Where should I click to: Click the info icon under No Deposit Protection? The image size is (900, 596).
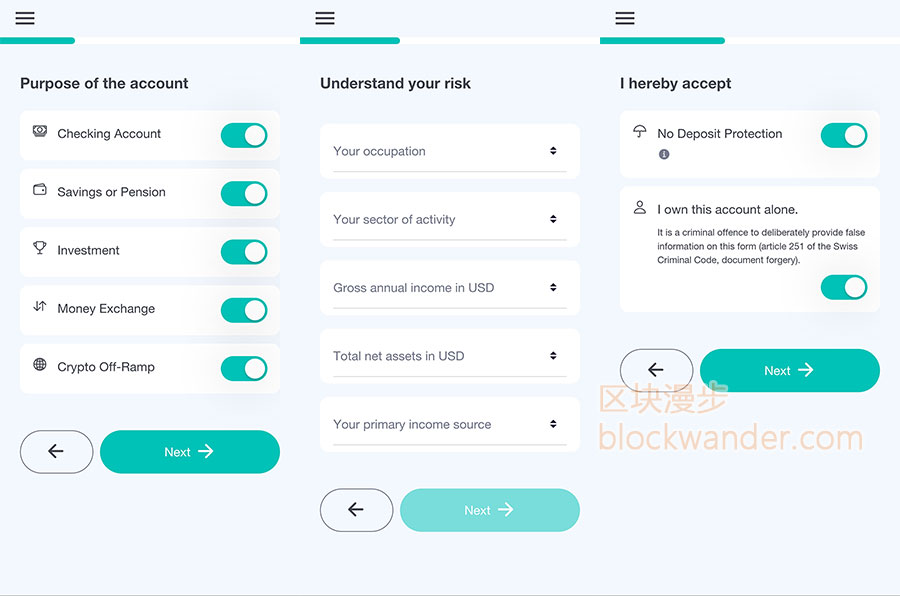664,154
